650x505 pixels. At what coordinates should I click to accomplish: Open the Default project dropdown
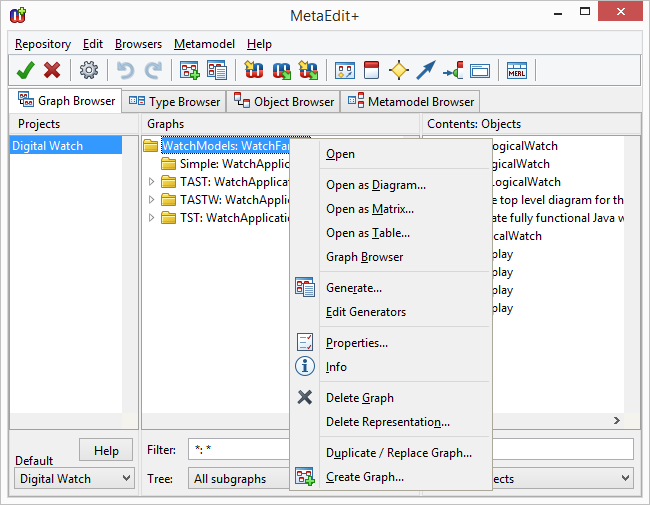(75, 479)
